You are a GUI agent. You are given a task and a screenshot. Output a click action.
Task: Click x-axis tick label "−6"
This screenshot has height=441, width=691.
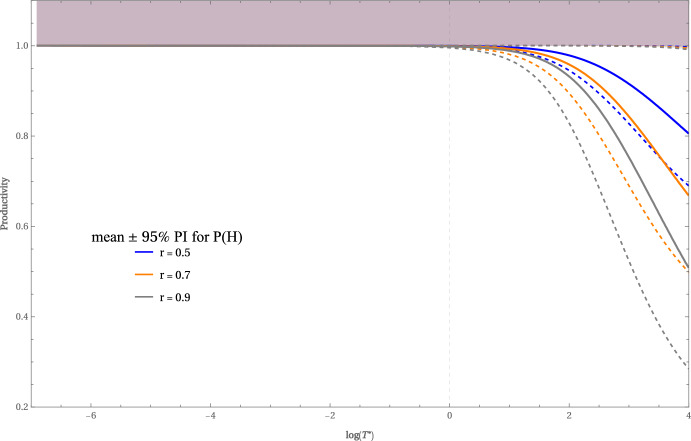tap(91, 416)
